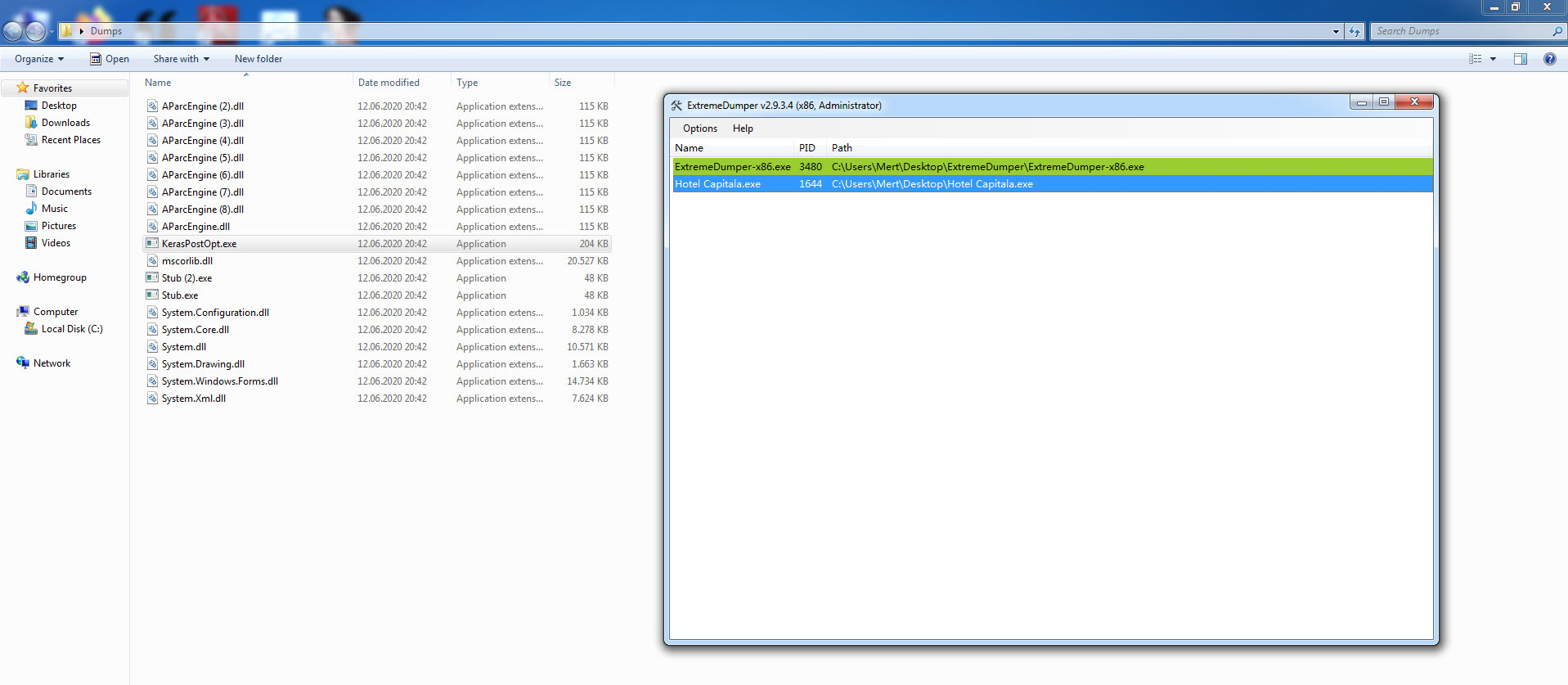Click the change view icon in Explorer

[1475, 59]
